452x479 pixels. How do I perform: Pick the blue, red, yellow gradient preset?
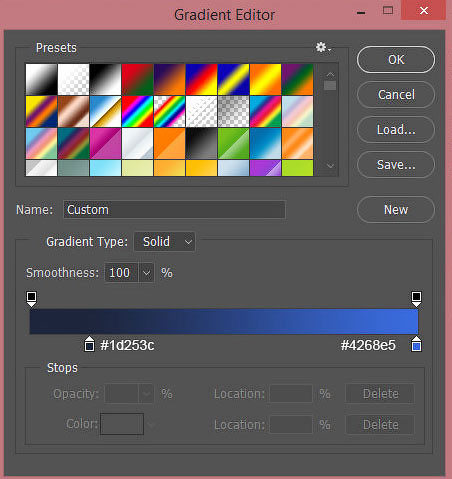[x=201, y=79]
